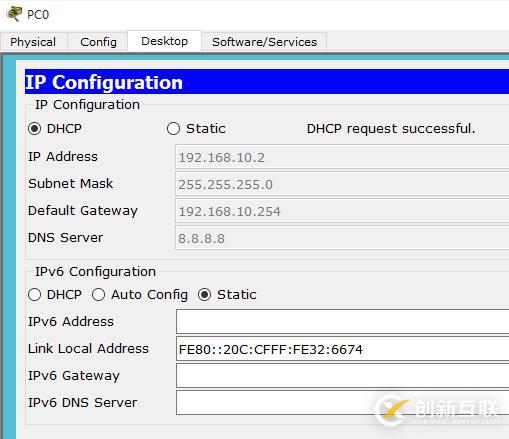Screen dimensions: 509x439
Task: Click the Subnet Mask field
Action: pyautogui.click(x=342, y=184)
